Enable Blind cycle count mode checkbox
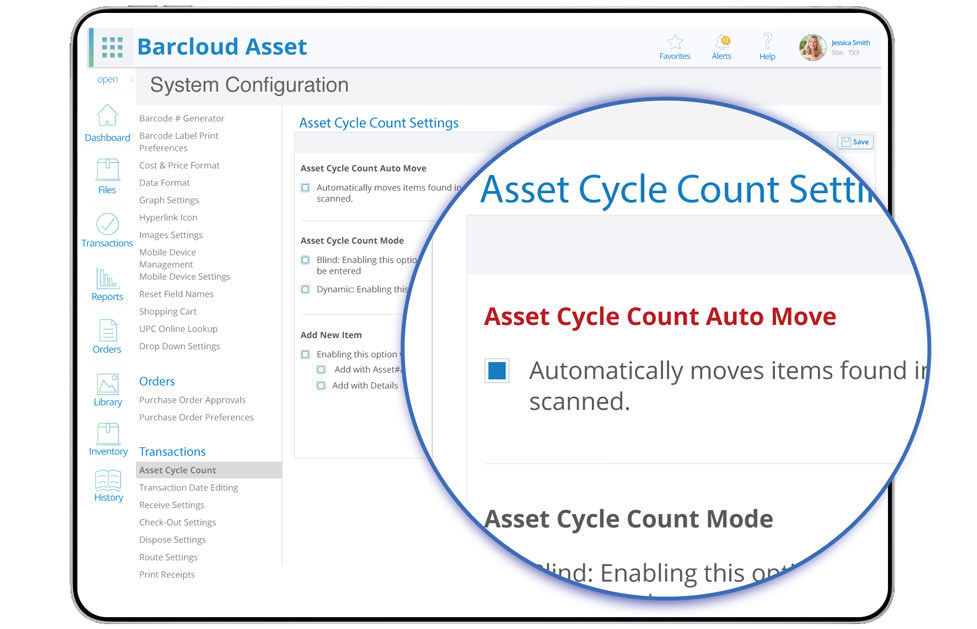Image resolution: width=977 pixels, height=629 pixels. [x=305, y=260]
